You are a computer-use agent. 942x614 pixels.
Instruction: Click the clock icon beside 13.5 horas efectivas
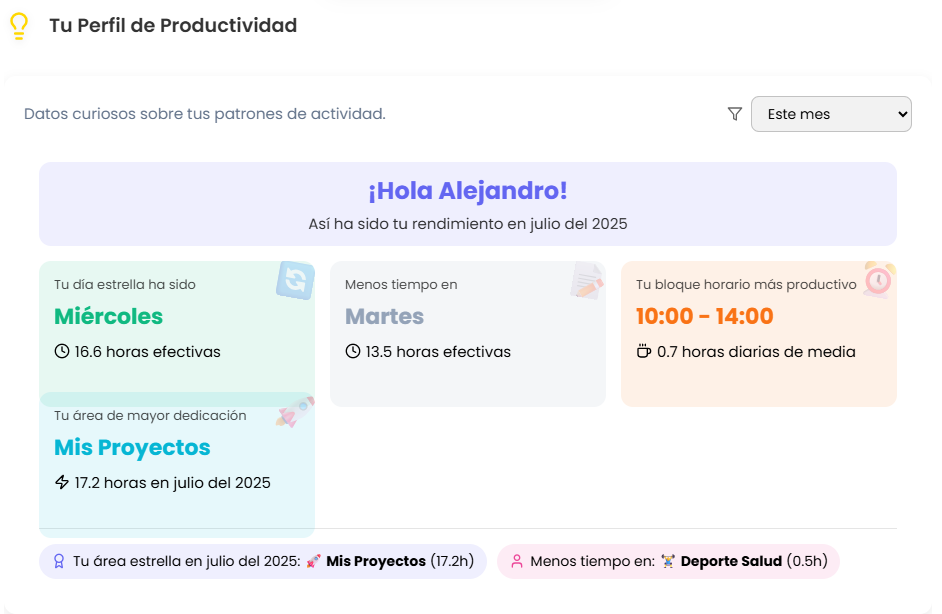[353, 352]
